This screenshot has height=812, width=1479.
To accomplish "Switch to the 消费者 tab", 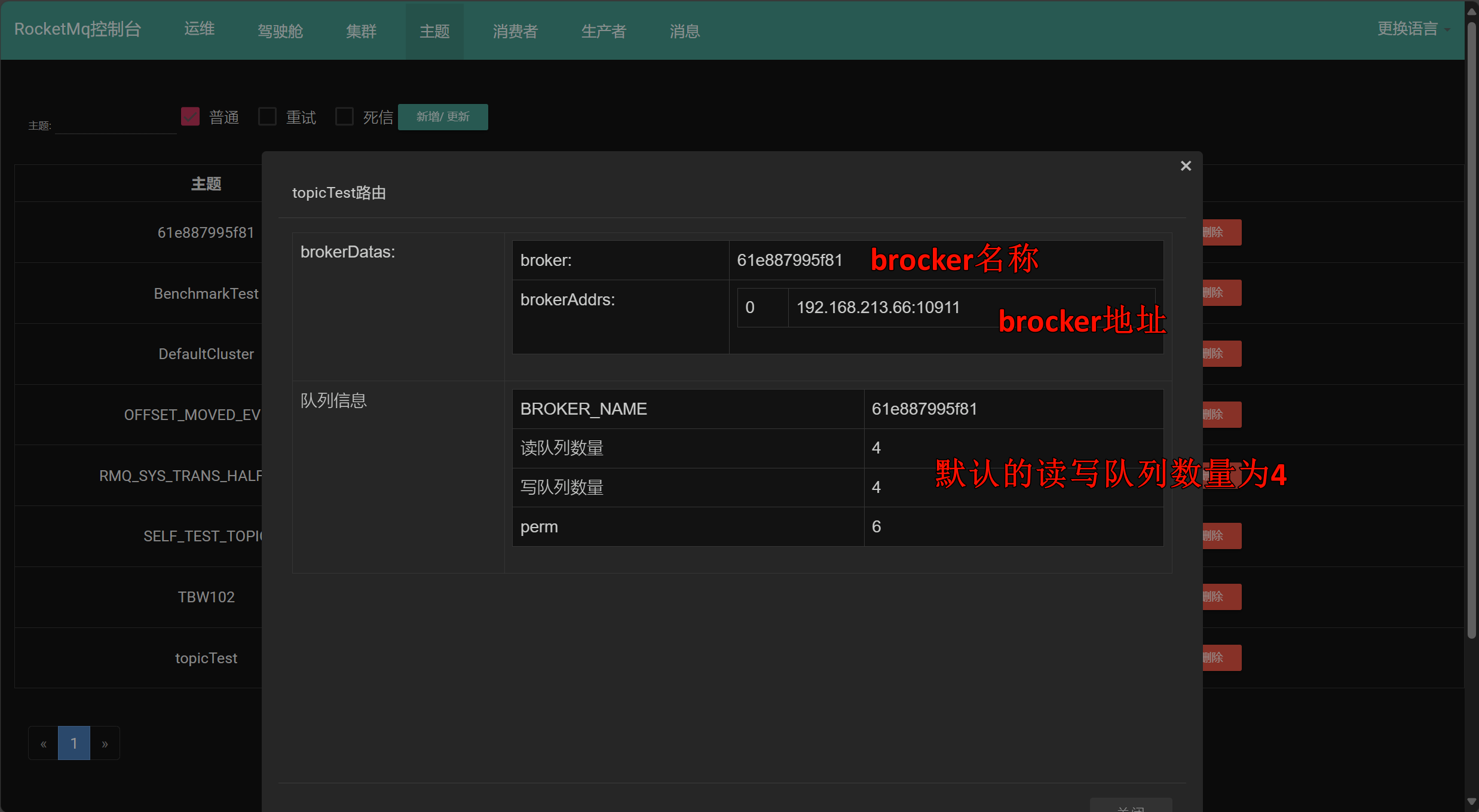I will [x=515, y=31].
